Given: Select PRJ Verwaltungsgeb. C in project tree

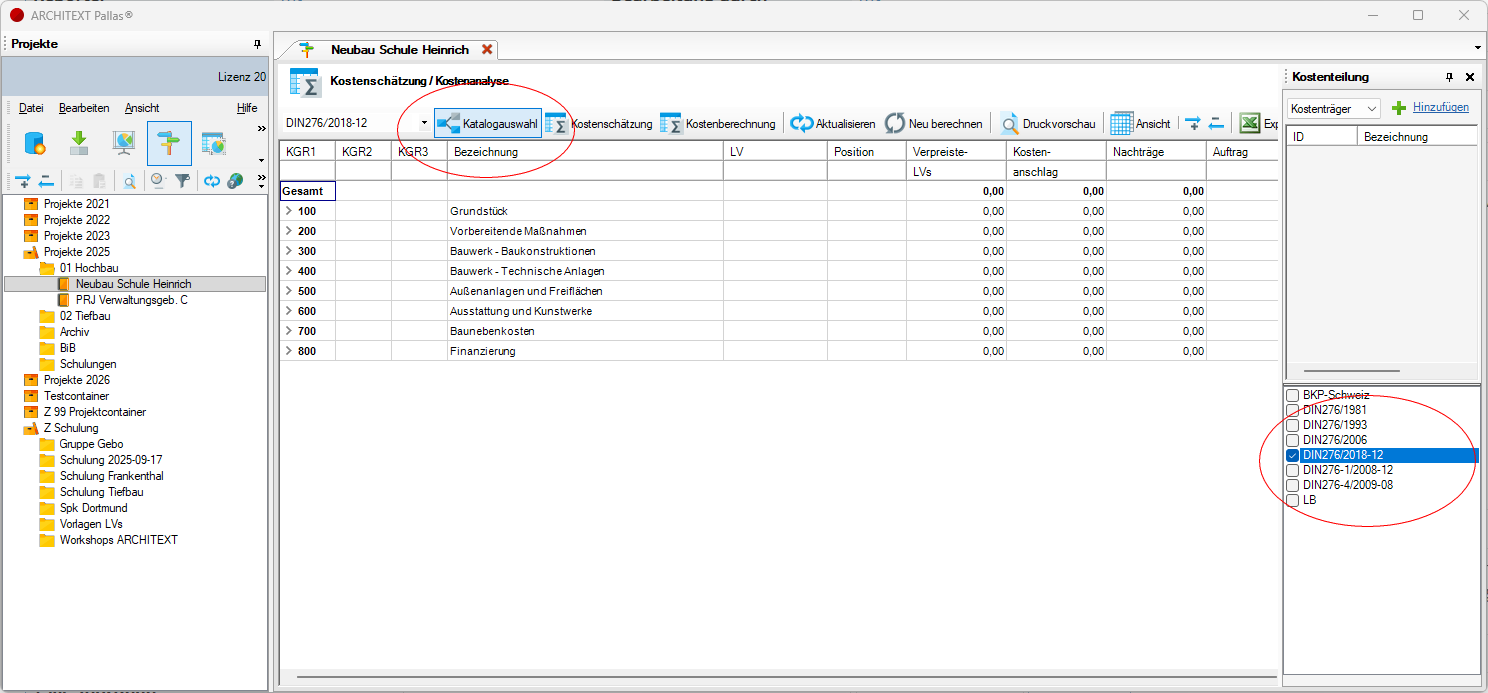Looking at the screenshot, I should click(132, 300).
